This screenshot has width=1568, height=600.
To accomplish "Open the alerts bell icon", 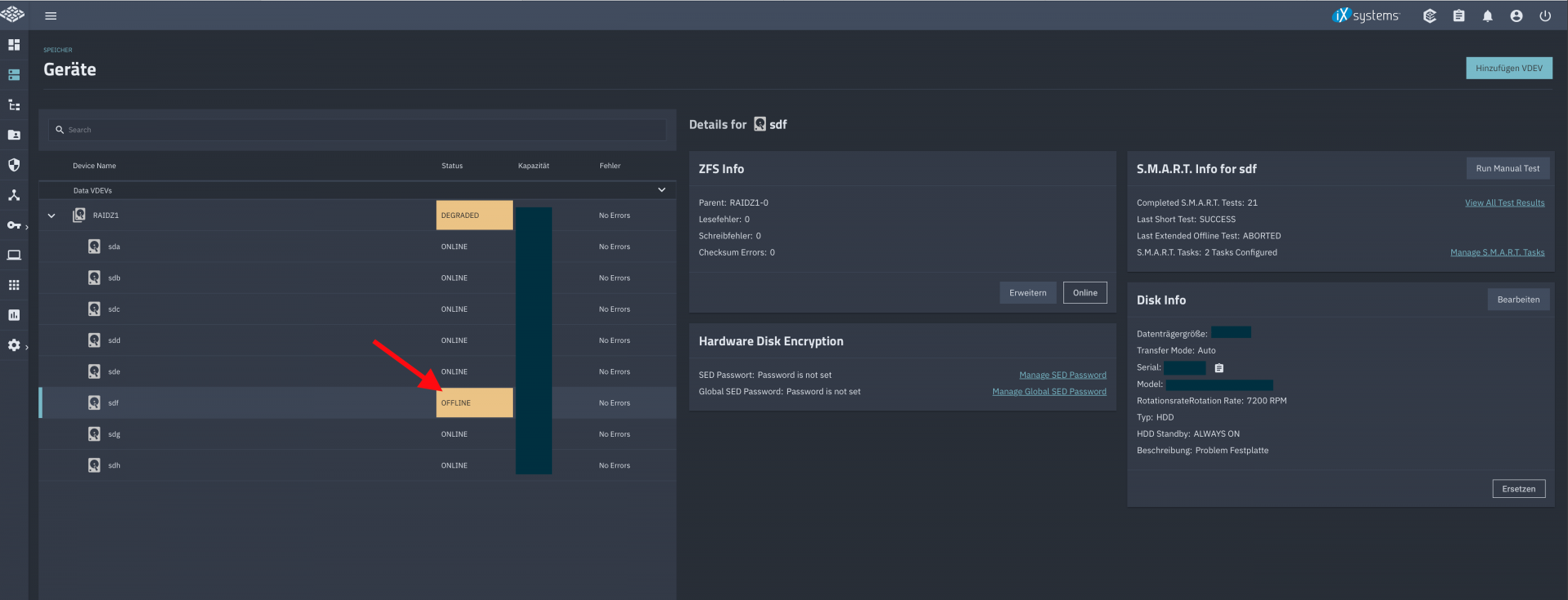I will pyautogui.click(x=1487, y=16).
